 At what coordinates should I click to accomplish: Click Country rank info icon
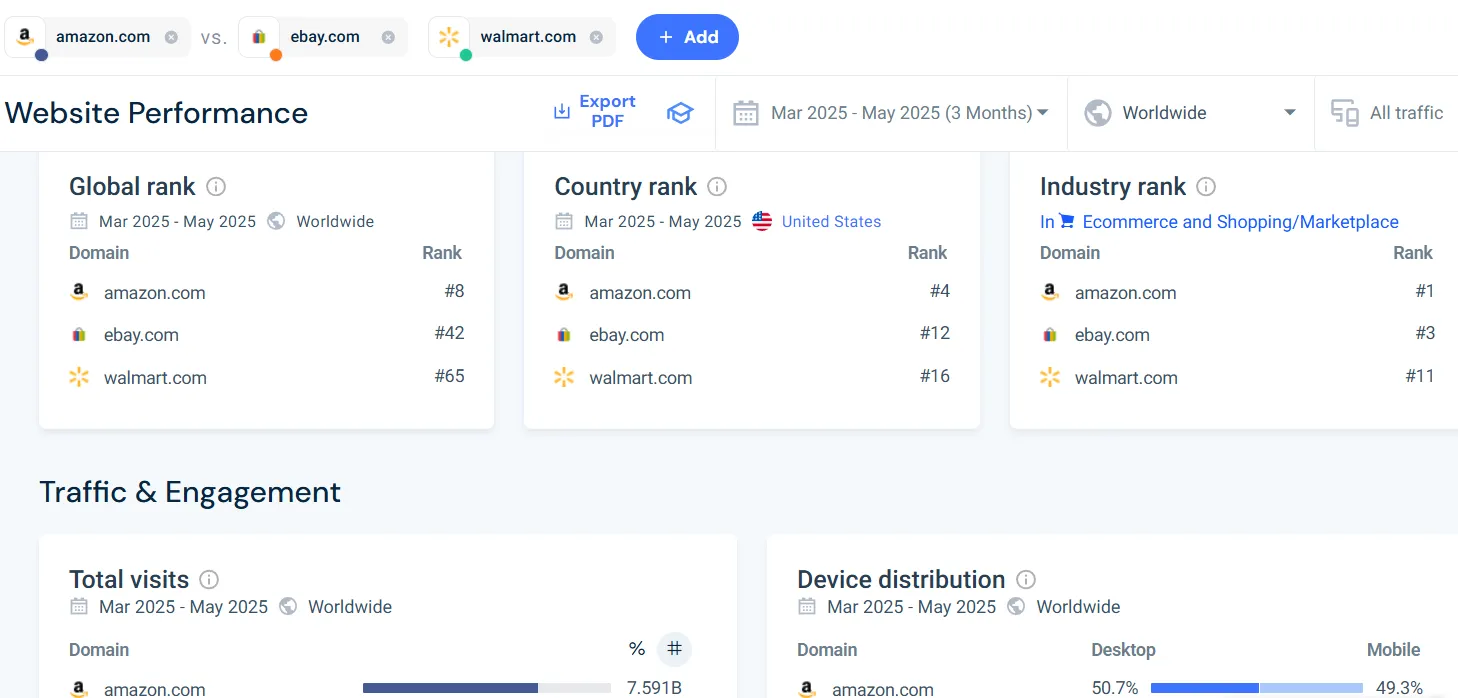click(x=717, y=187)
